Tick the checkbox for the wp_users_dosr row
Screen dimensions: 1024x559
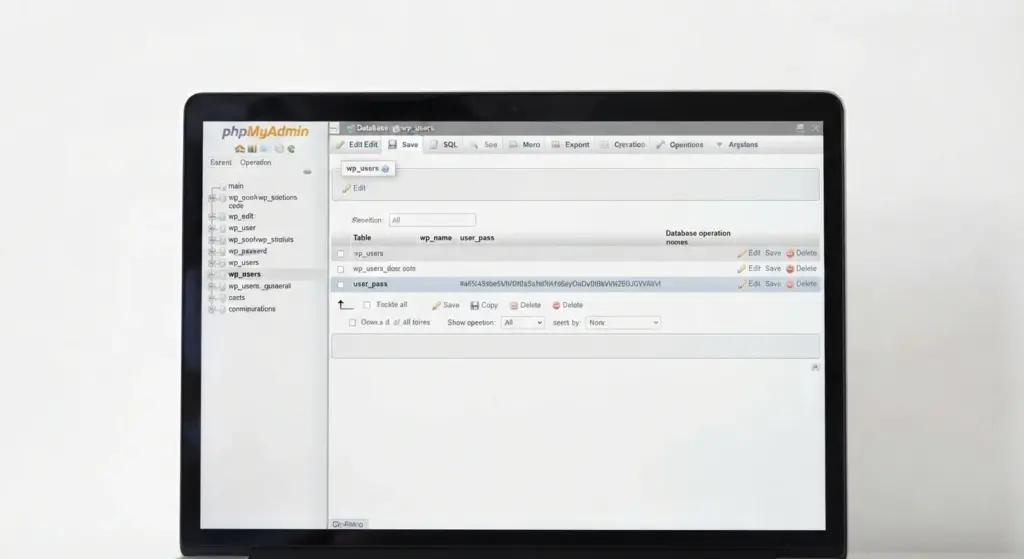(340, 269)
